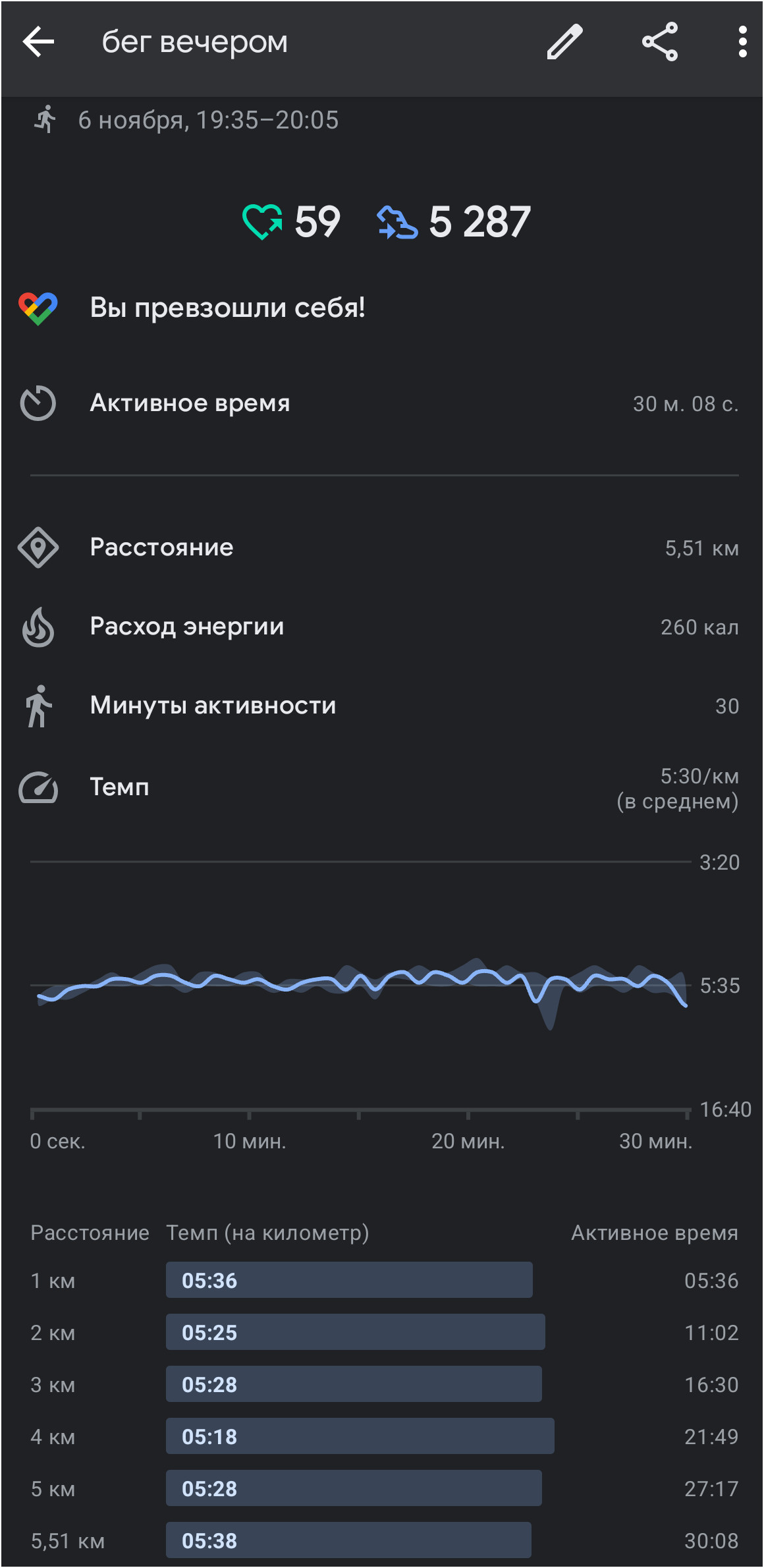Viewport: 764px width, 1568px height.
Task: Tap the distance location pin icon
Action: (38, 547)
